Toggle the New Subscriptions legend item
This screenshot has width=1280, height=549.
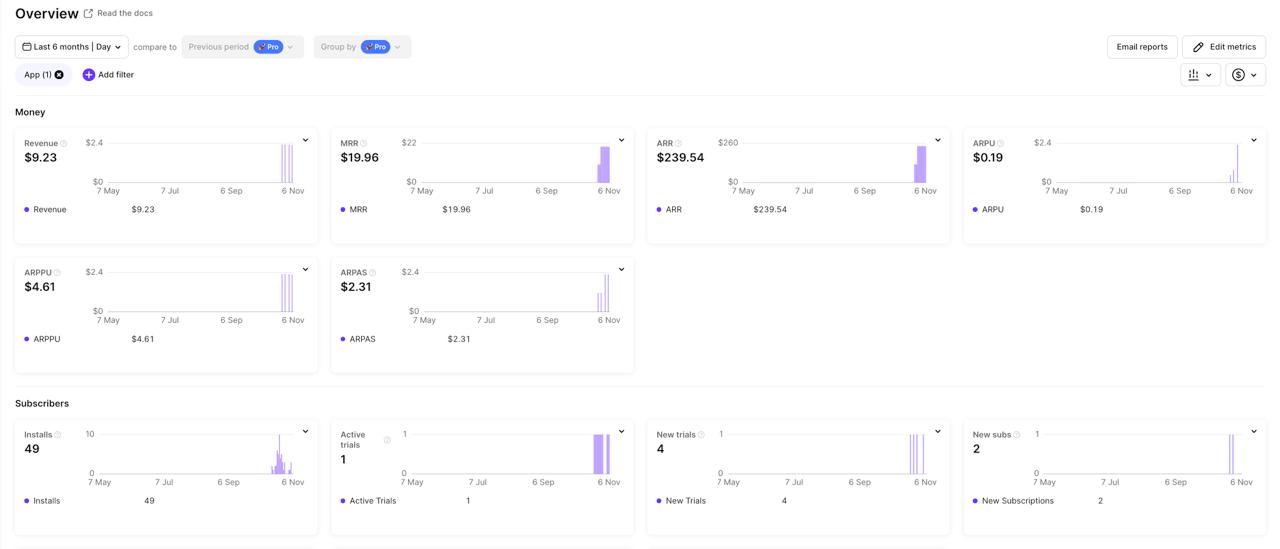click(x=1017, y=501)
